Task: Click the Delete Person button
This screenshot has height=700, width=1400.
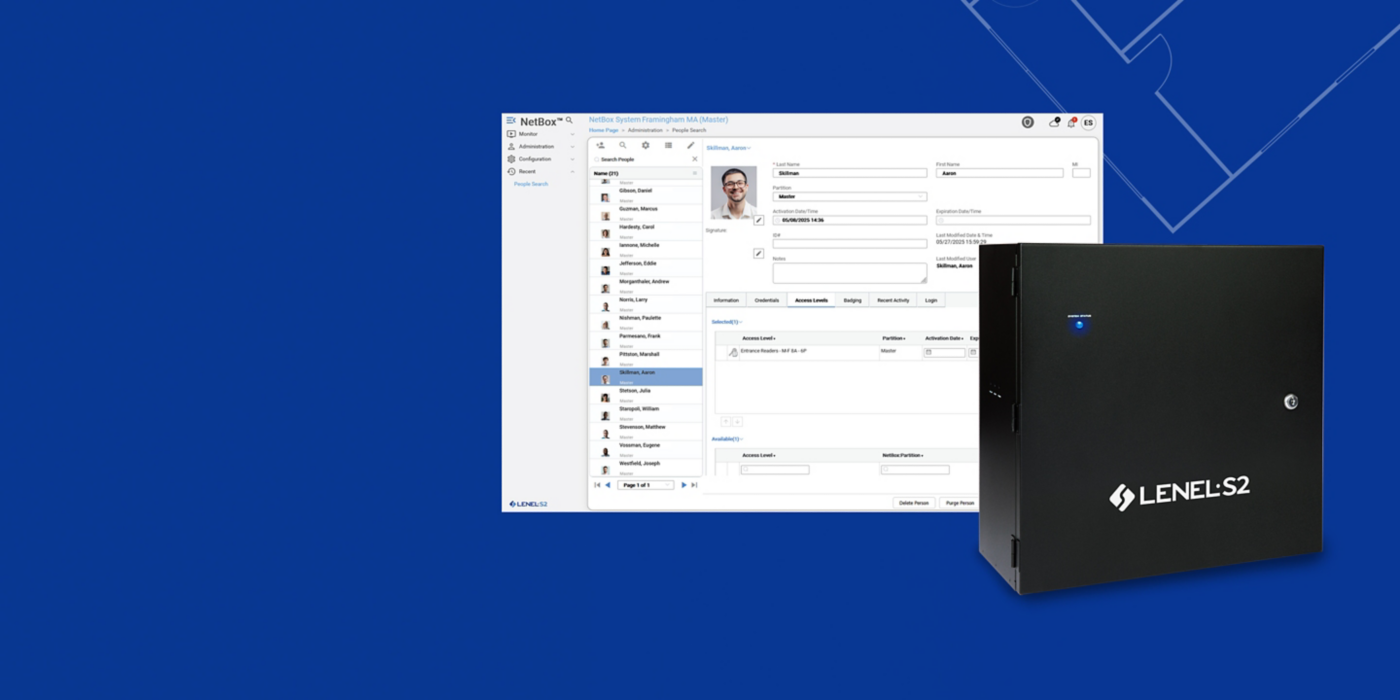Action: pyautogui.click(x=914, y=503)
